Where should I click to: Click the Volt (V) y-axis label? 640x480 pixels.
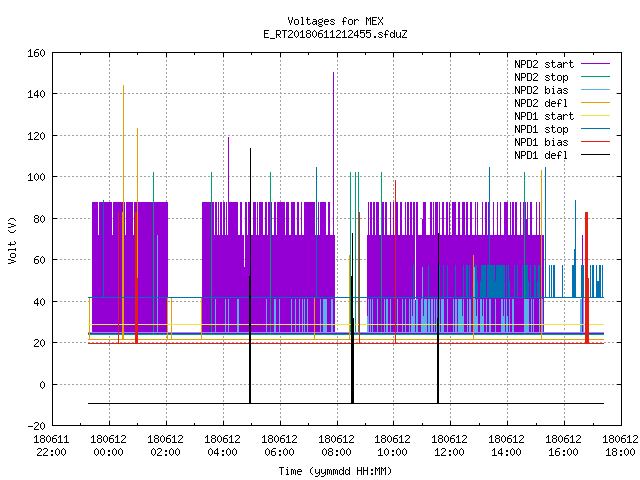point(12,240)
